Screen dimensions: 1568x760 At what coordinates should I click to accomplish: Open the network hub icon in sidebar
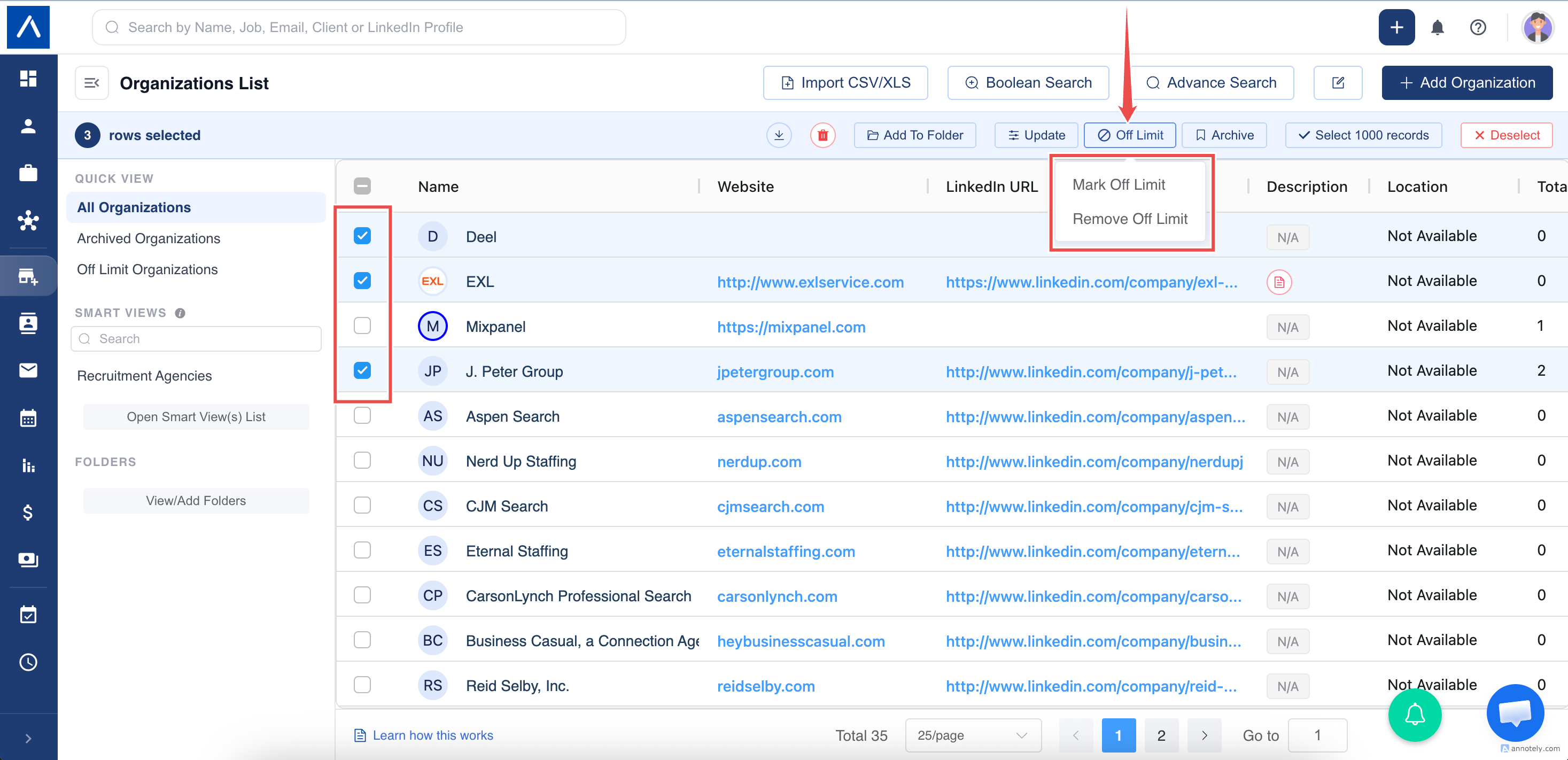[x=28, y=220]
